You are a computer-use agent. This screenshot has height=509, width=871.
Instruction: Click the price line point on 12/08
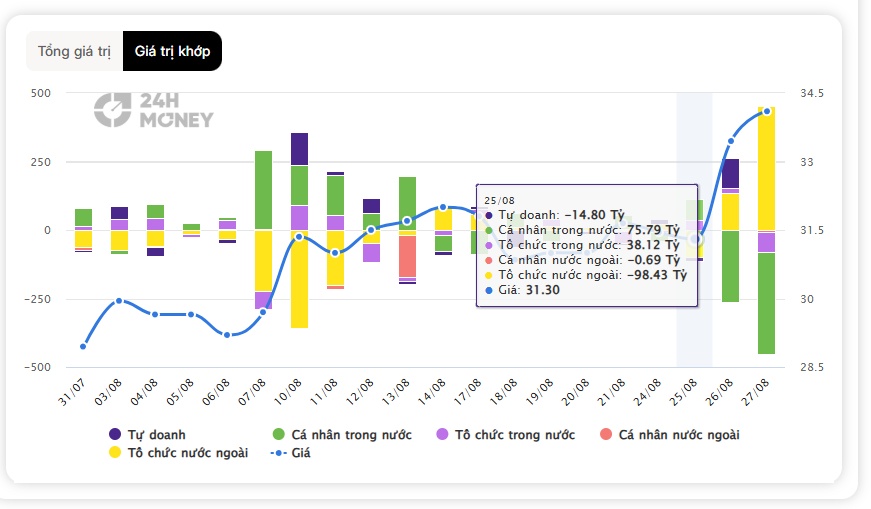[x=371, y=229]
